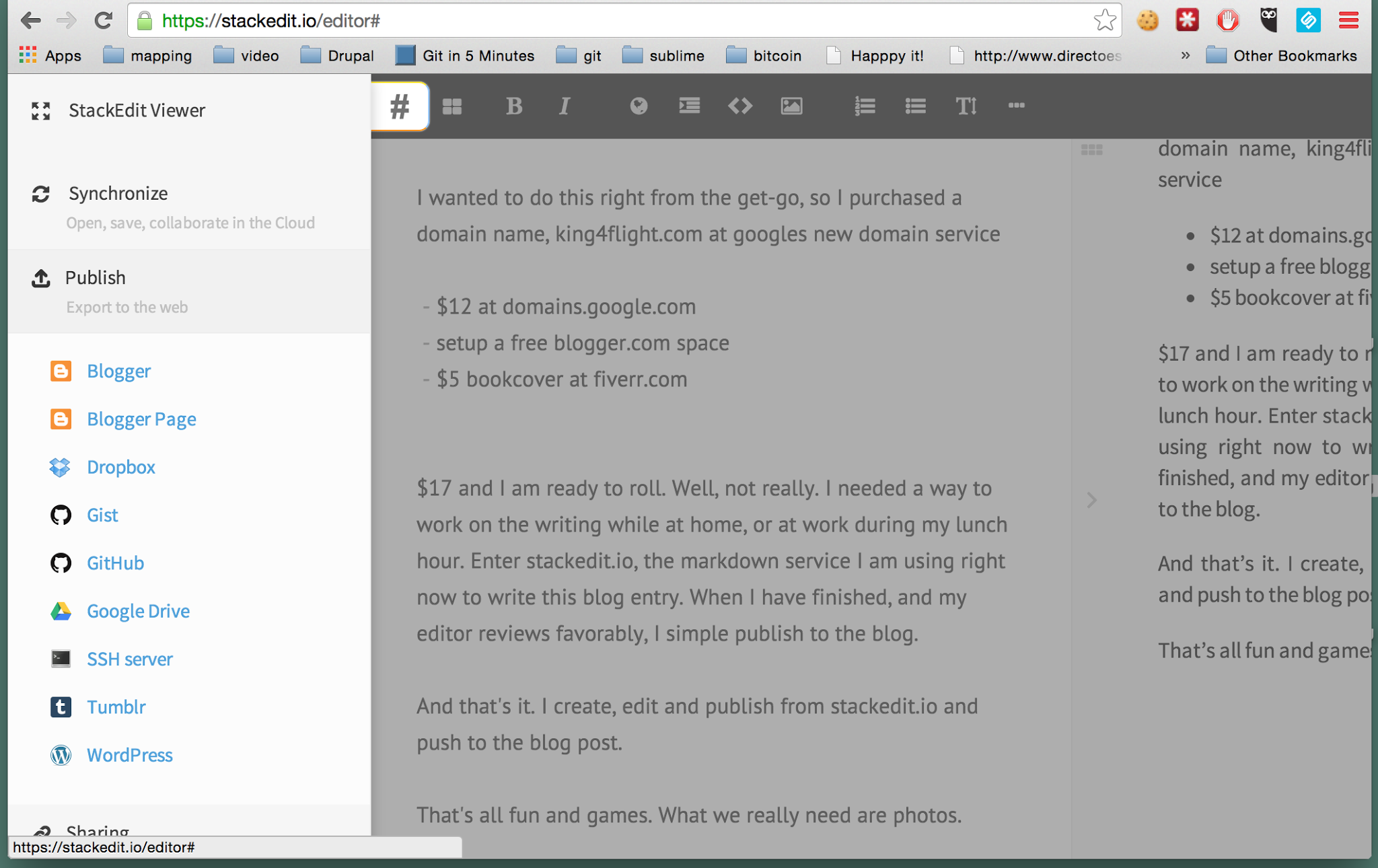The image size is (1378, 868).
Task: Insert code sample with code icon
Action: tap(740, 106)
